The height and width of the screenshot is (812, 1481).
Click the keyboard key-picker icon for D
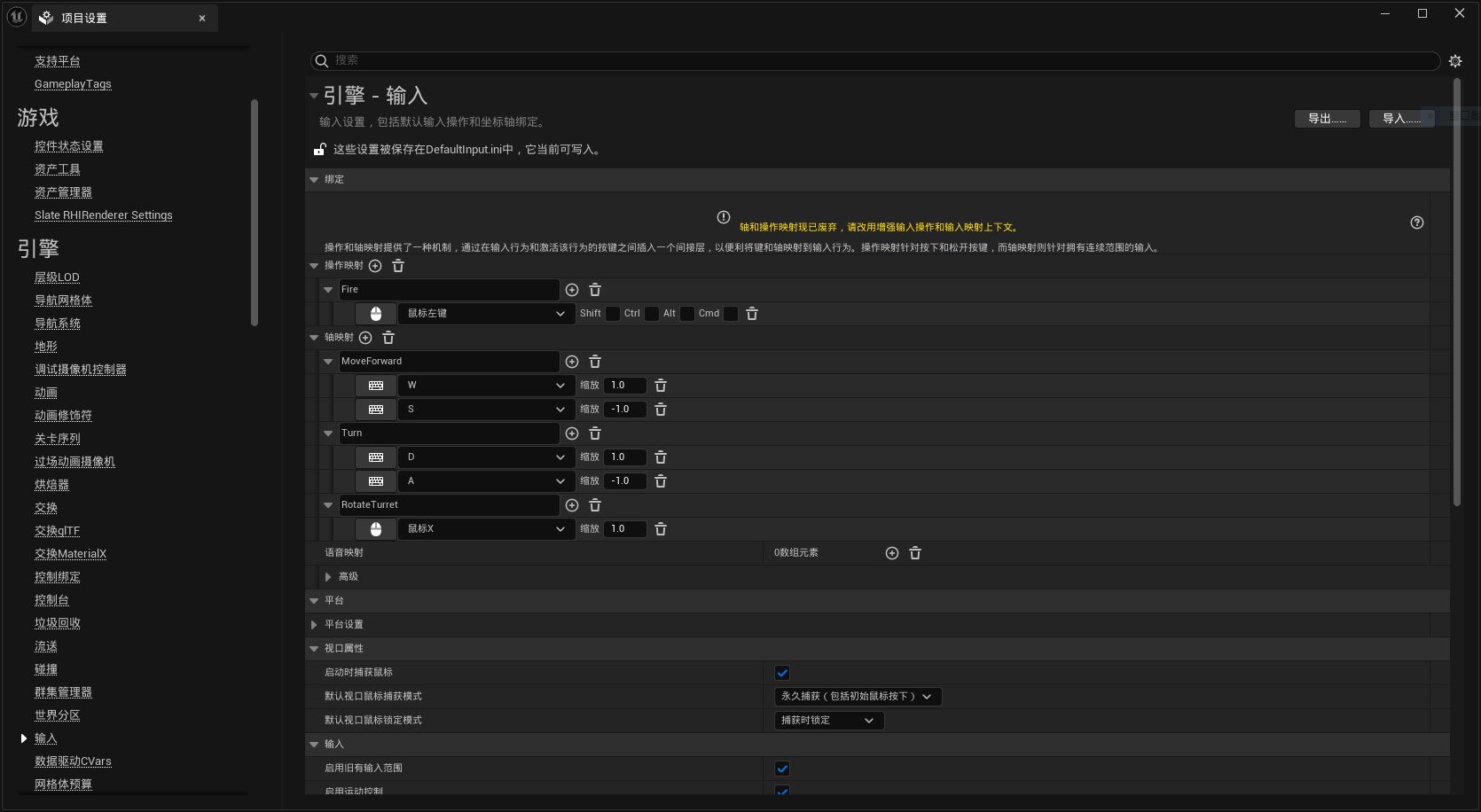(x=376, y=457)
